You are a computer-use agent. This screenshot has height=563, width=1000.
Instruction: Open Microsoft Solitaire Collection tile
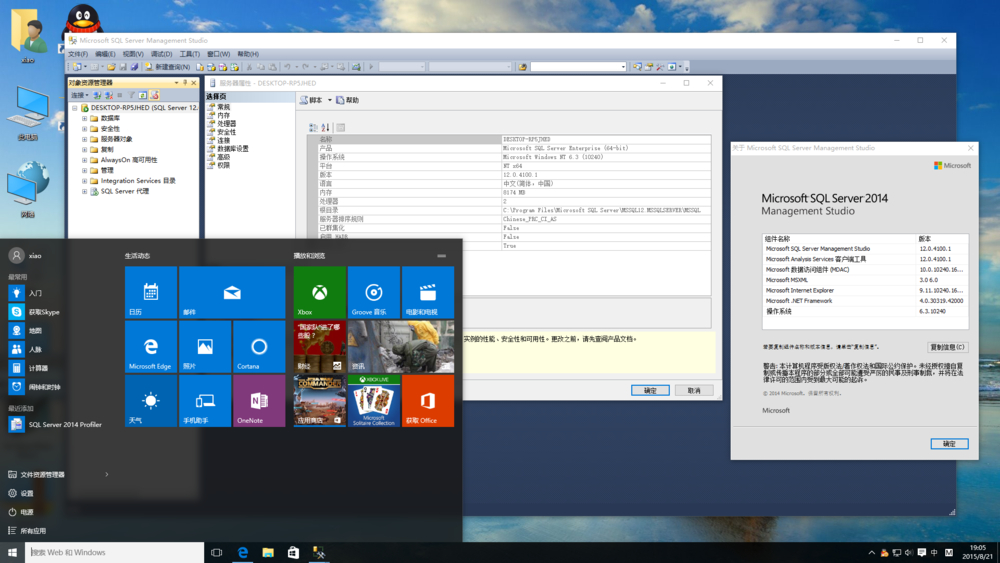pos(374,401)
